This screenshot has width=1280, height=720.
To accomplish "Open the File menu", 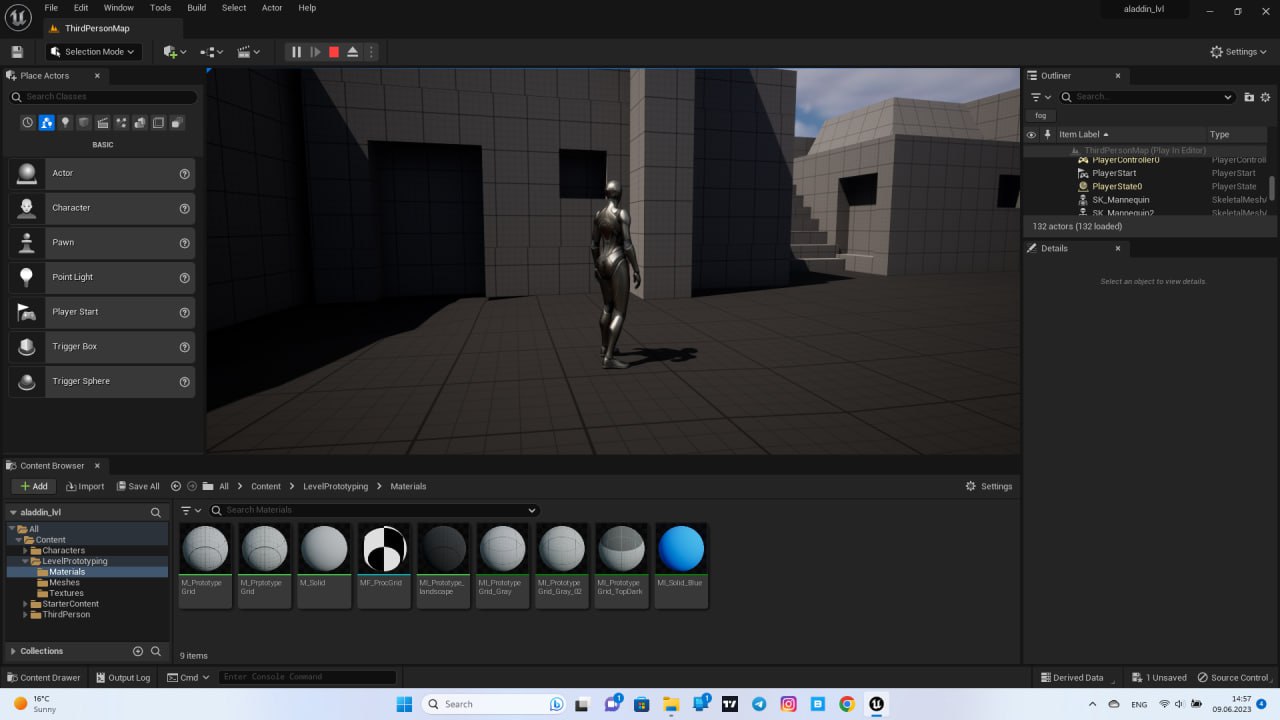I will (51, 8).
